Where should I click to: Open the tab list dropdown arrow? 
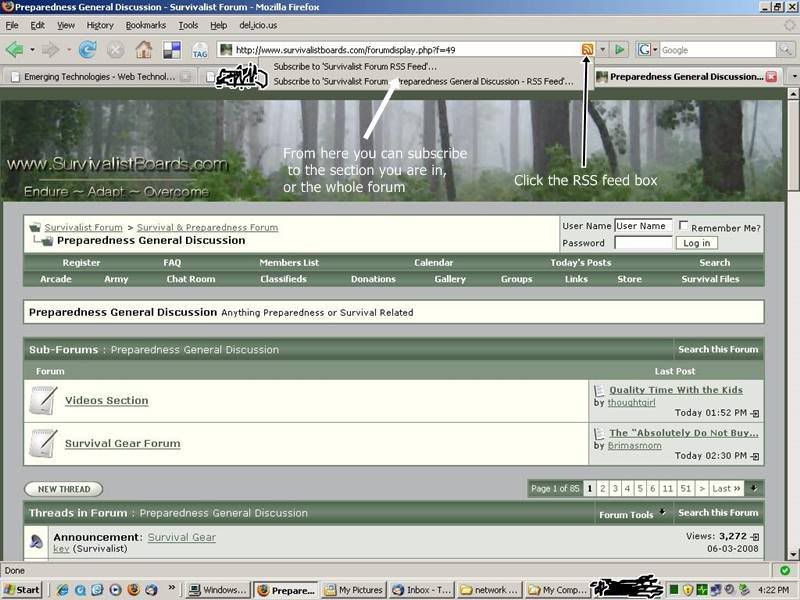click(794, 77)
